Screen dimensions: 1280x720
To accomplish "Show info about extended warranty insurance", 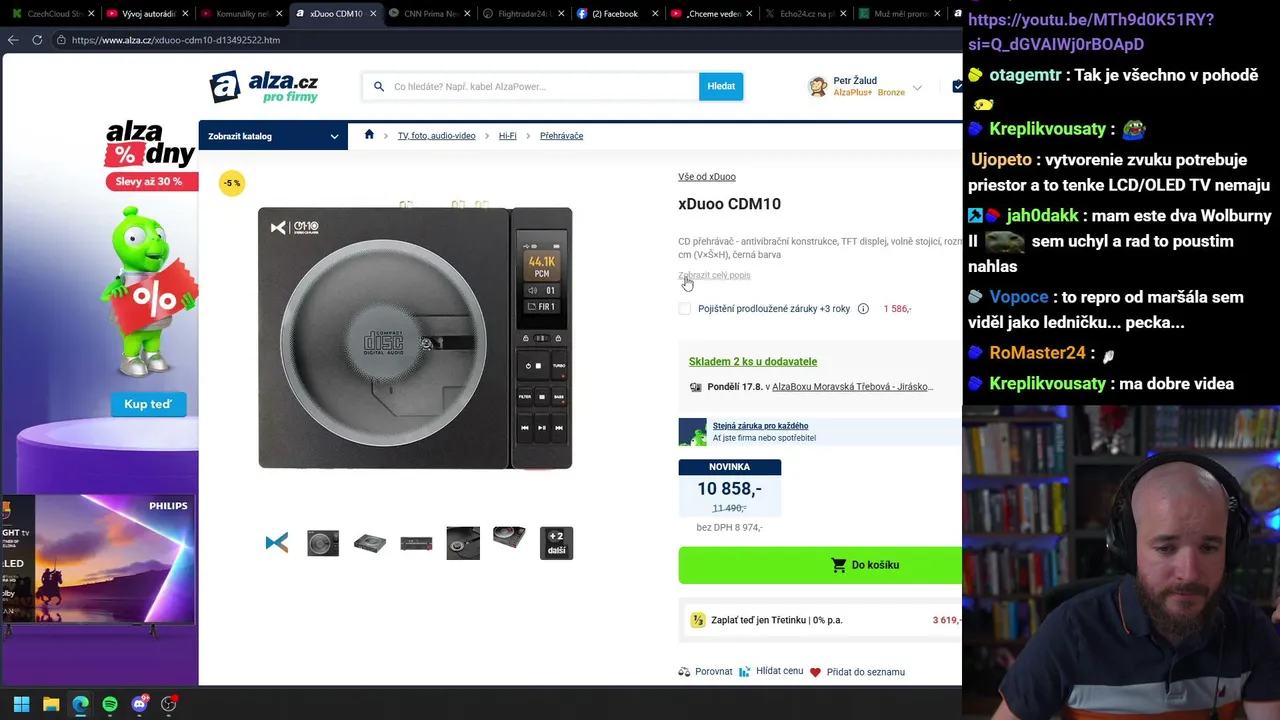I will [x=863, y=309].
